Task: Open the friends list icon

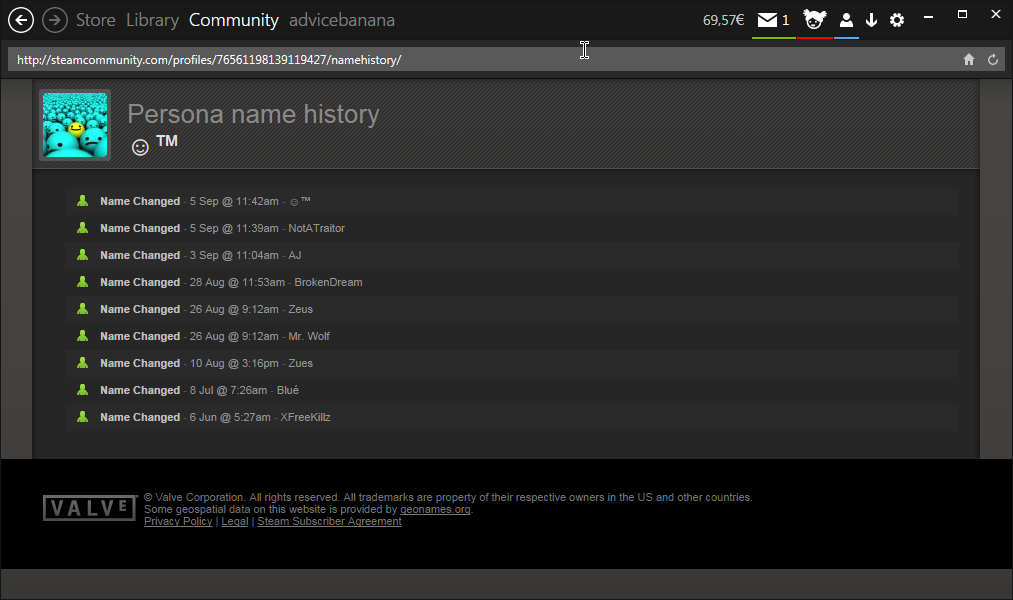Action: [846, 20]
